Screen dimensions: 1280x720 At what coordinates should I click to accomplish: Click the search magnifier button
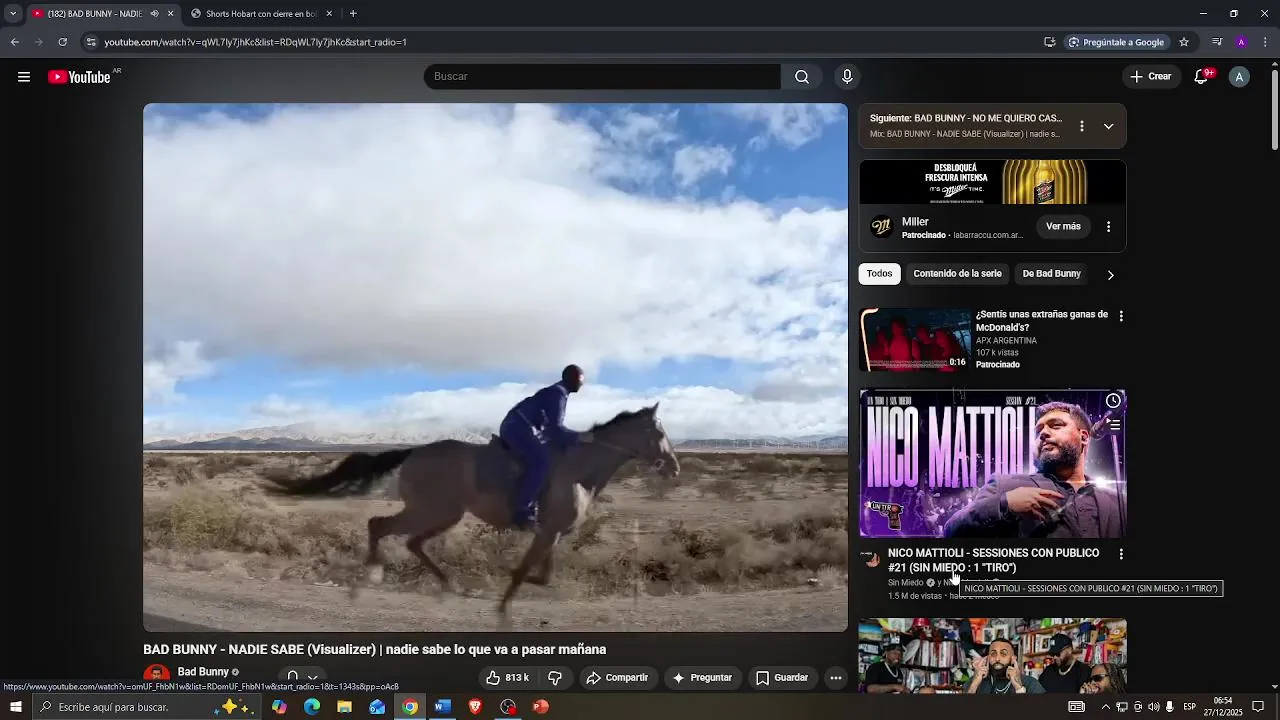802,77
